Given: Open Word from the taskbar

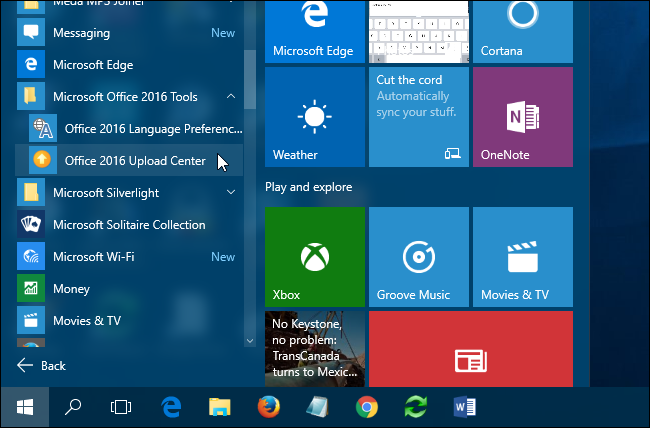Looking at the screenshot, I should click(x=464, y=407).
